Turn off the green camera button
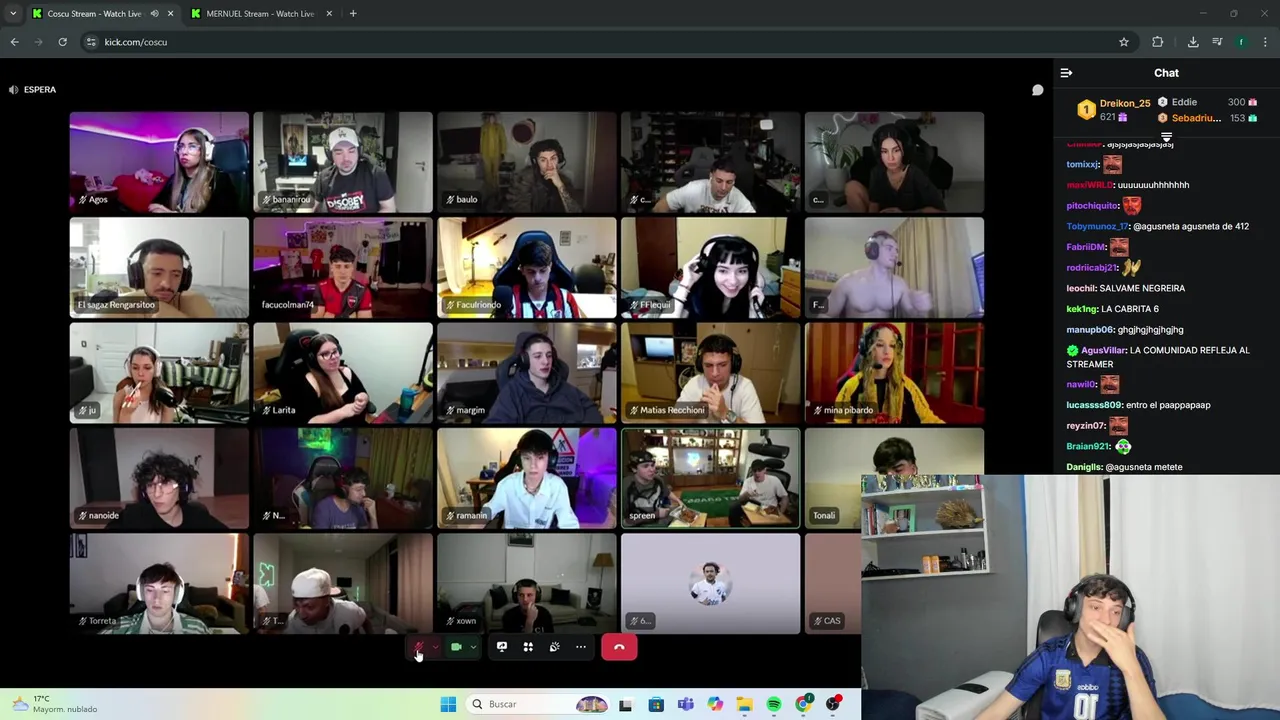 click(456, 647)
